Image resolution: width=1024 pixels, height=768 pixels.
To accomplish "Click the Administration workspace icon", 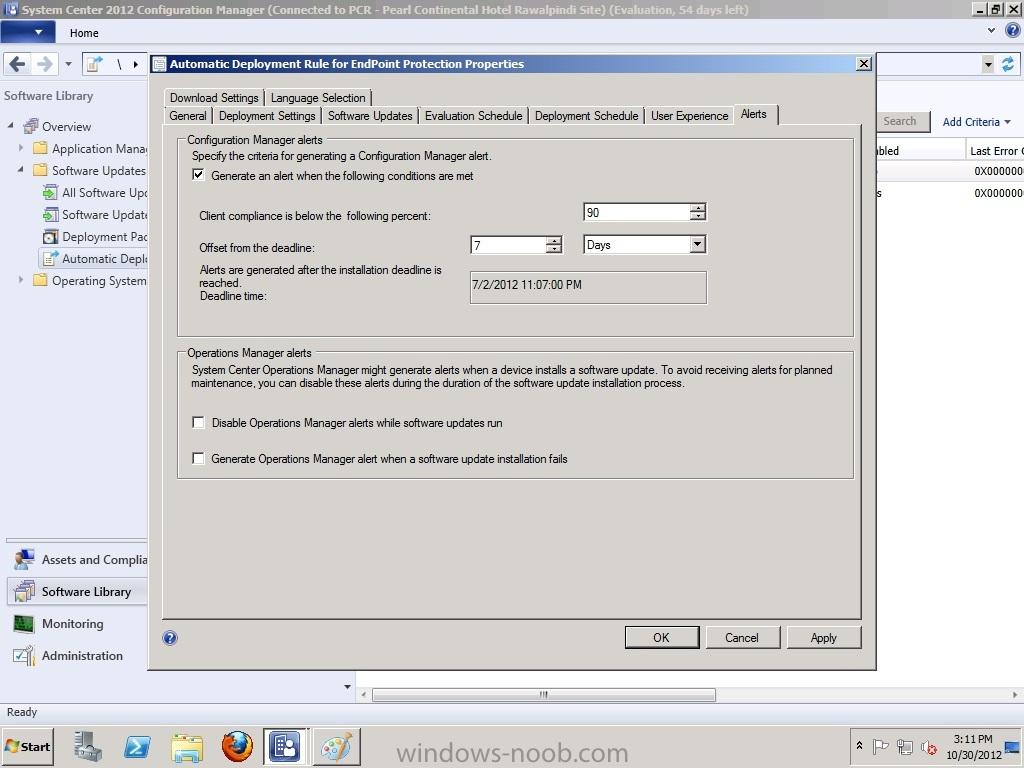I will 24,655.
